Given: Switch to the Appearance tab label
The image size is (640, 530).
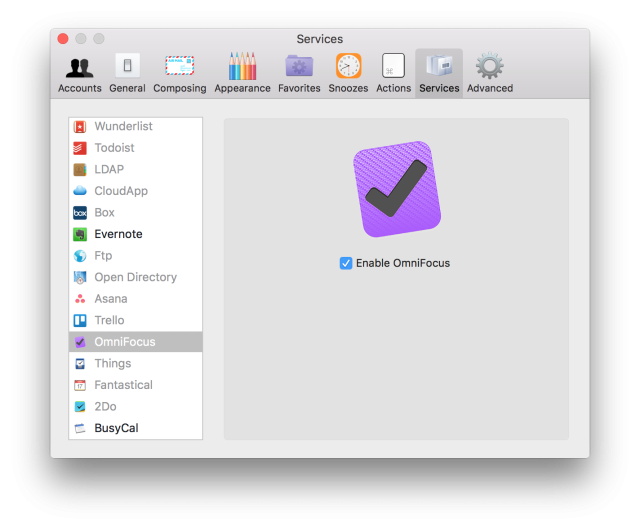Looking at the screenshot, I should pyautogui.click(x=242, y=89).
